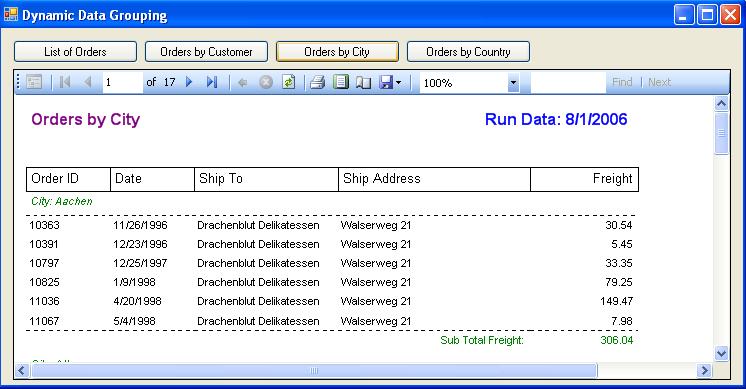
Task: Select order ID 10825
Action: pyautogui.click(x=44, y=282)
